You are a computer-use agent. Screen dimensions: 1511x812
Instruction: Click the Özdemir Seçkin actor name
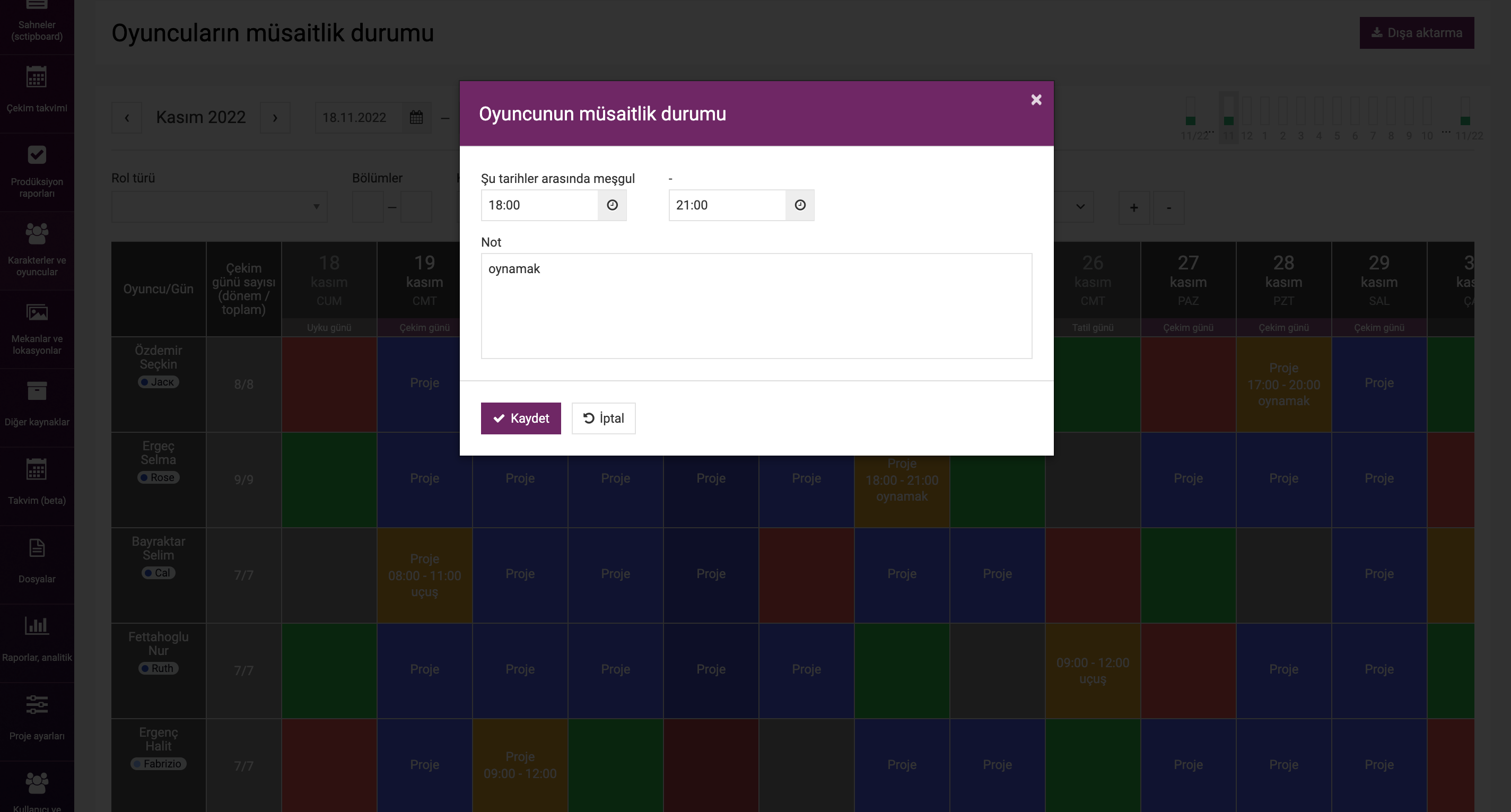[x=159, y=357]
